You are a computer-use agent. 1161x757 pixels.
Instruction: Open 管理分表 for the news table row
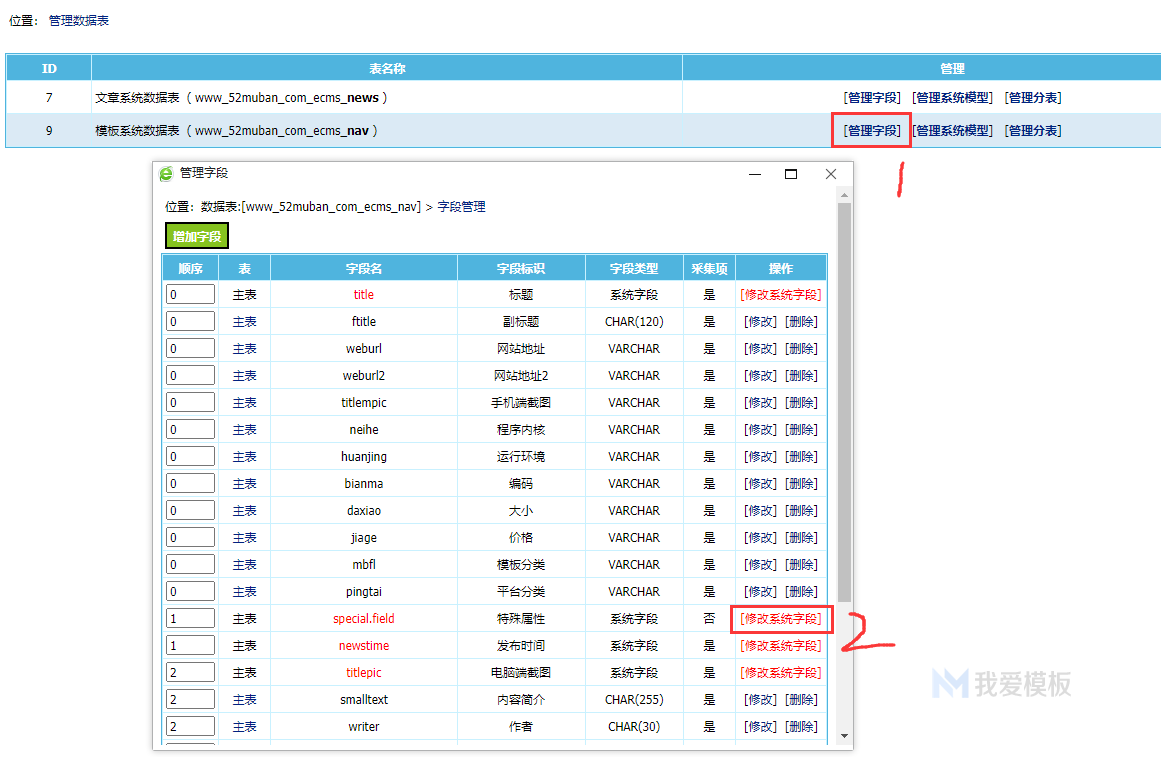tap(1033, 98)
